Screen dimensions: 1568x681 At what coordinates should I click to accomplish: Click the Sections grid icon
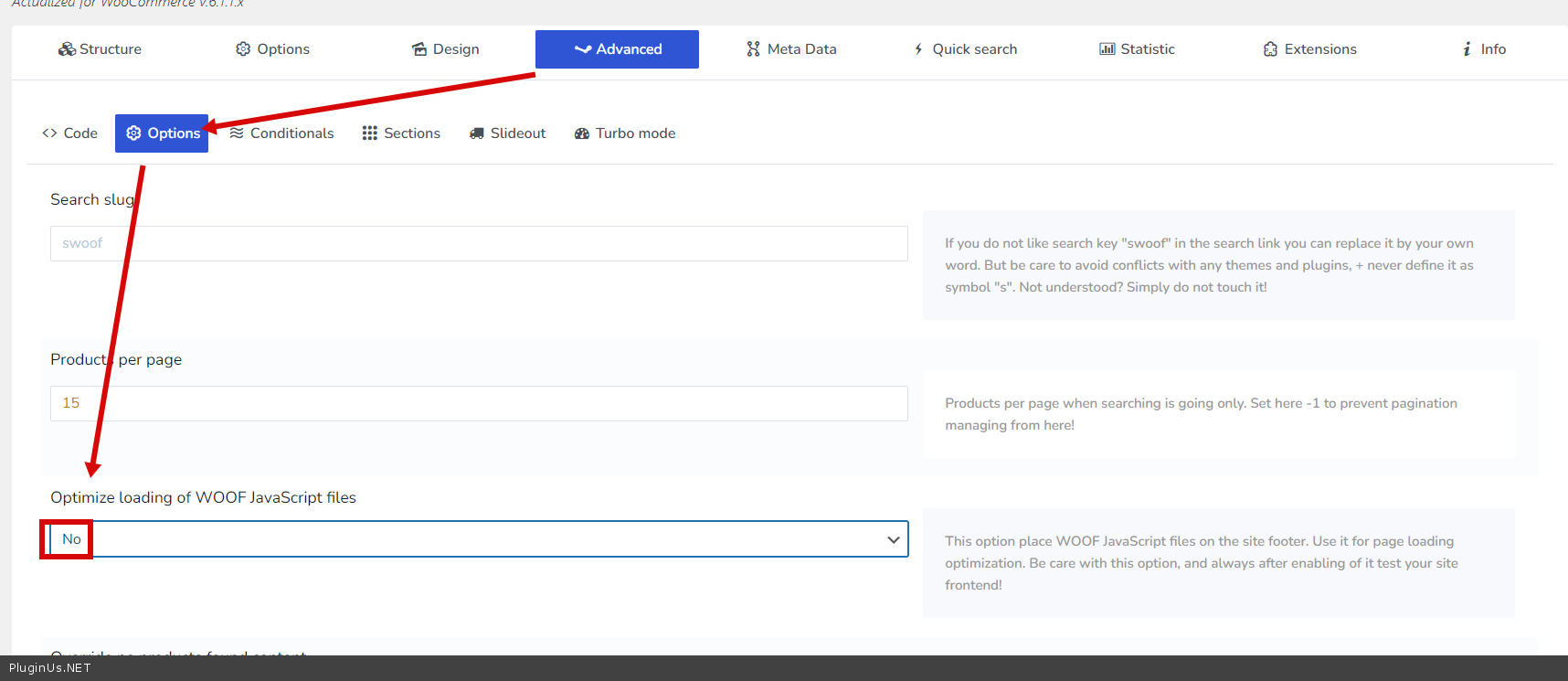click(x=369, y=133)
